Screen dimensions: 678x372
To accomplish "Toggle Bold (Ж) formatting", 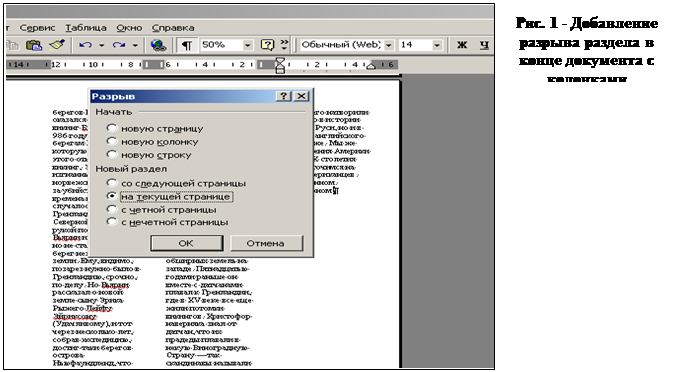I will (x=462, y=45).
